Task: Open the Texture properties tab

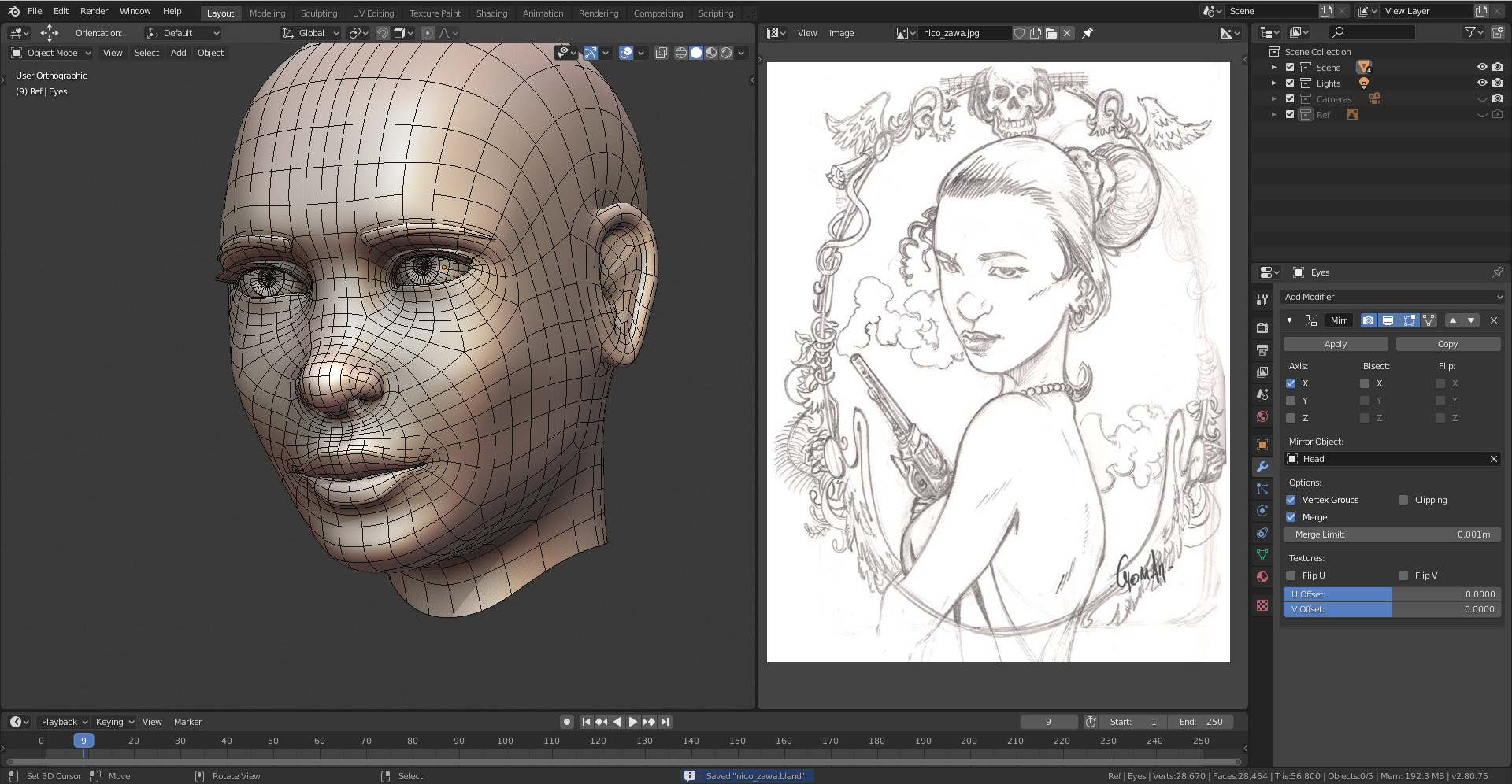Action: coord(1262,605)
